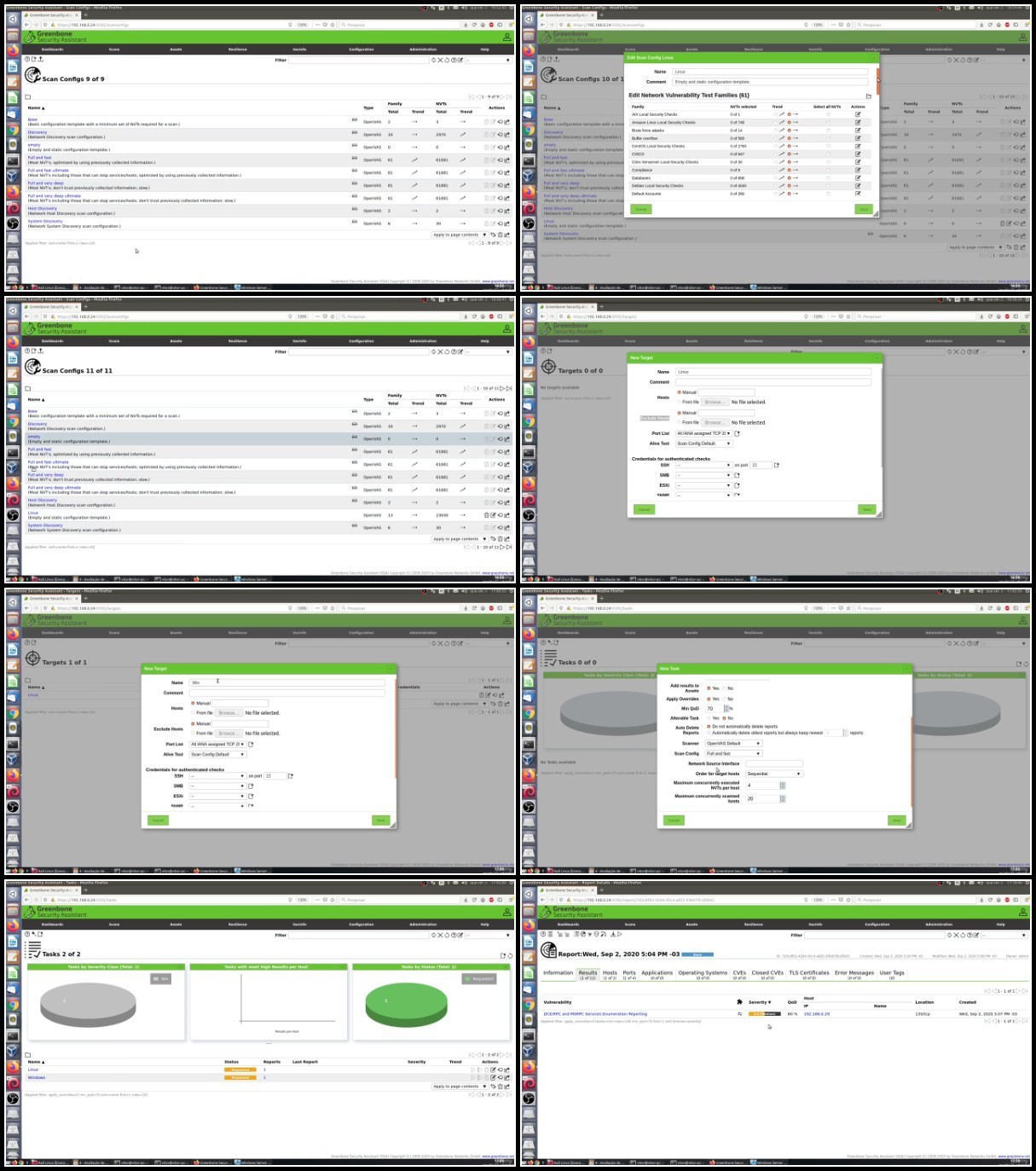The height and width of the screenshot is (1171, 1036).
Task: Tick Select all NVTs for Brute force attacks family
Action: click(x=828, y=130)
